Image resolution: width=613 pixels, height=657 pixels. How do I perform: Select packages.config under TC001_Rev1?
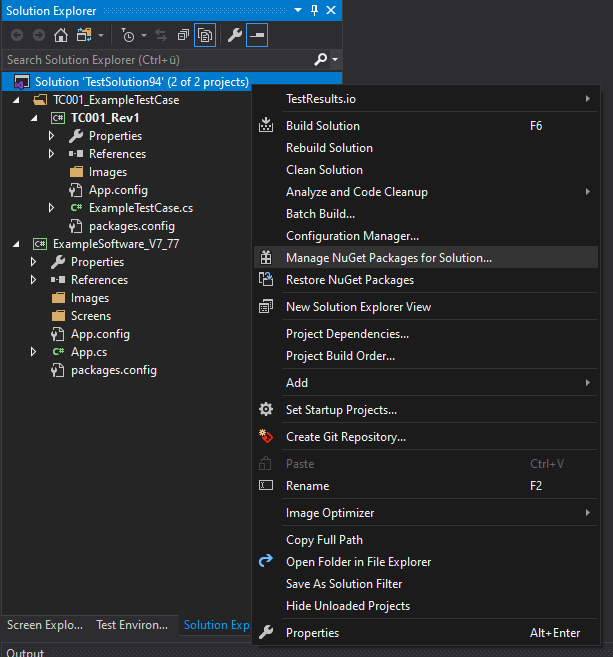pos(132,226)
